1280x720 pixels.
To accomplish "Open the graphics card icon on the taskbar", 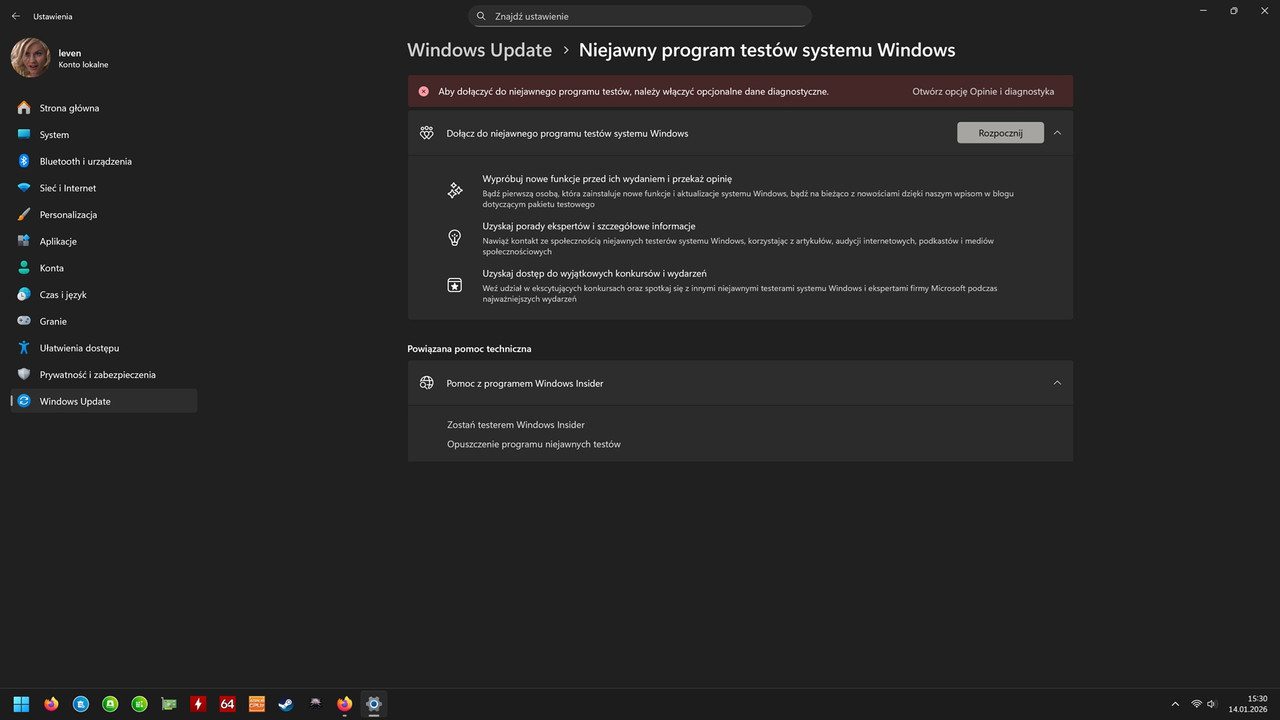I will coord(169,704).
